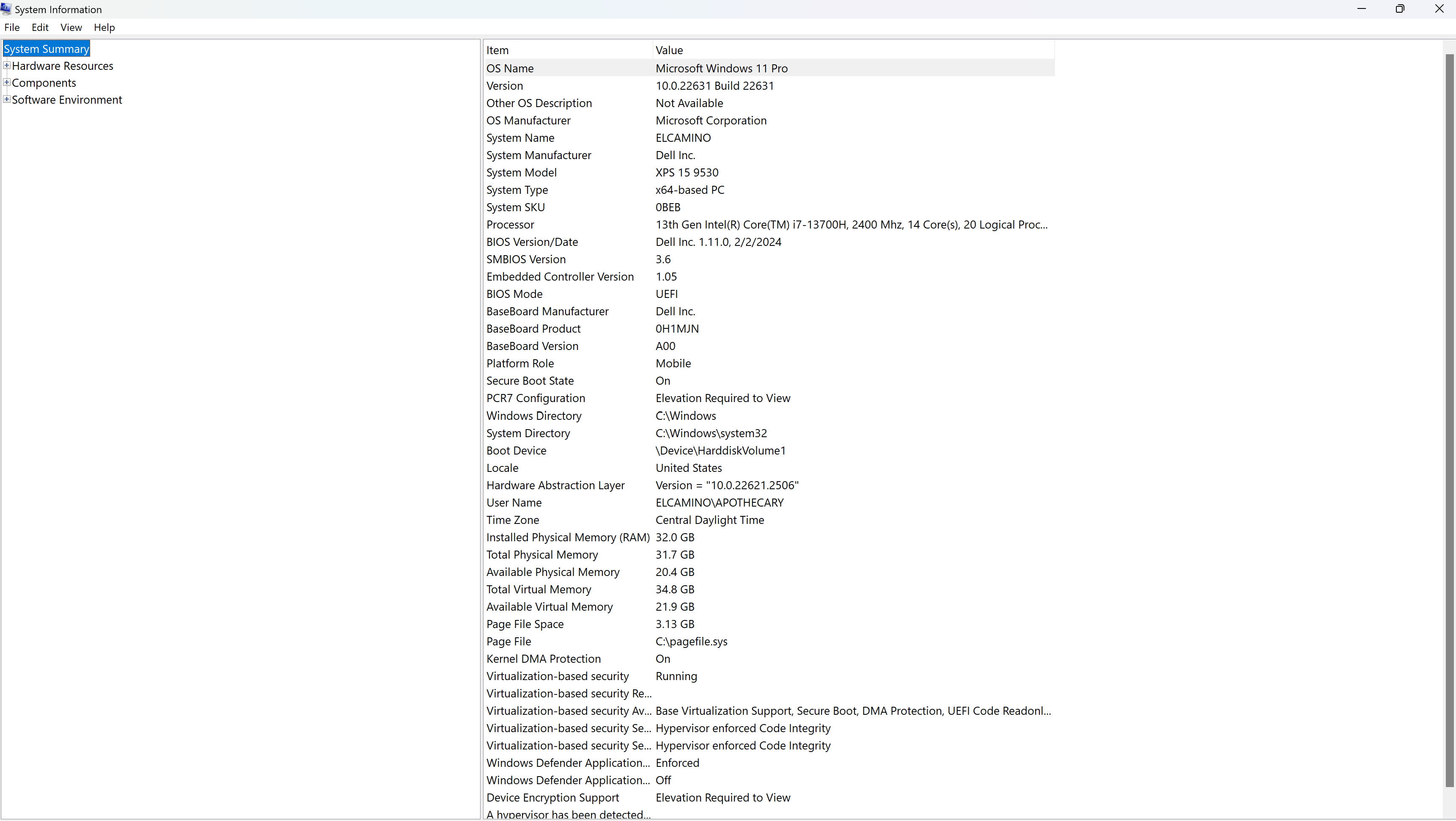Open the File menu
The height and width of the screenshot is (821, 1456).
click(12, 27)
